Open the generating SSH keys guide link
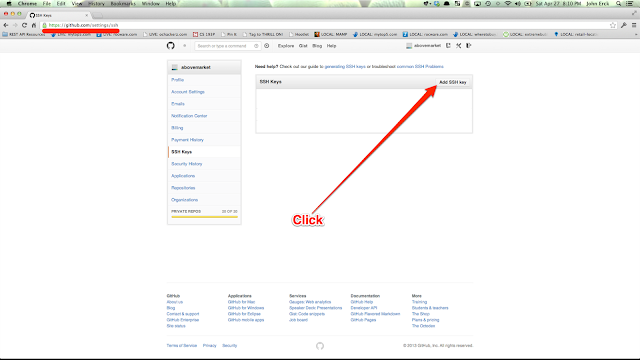Image resolution: width=640 pixels, height=360 pixels. click(345, 67)
